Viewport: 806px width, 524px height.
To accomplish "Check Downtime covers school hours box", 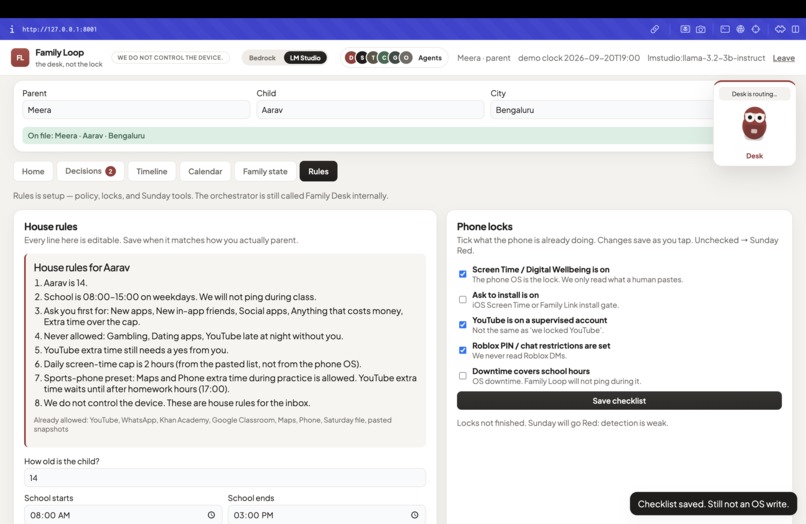I will (463, 375).
